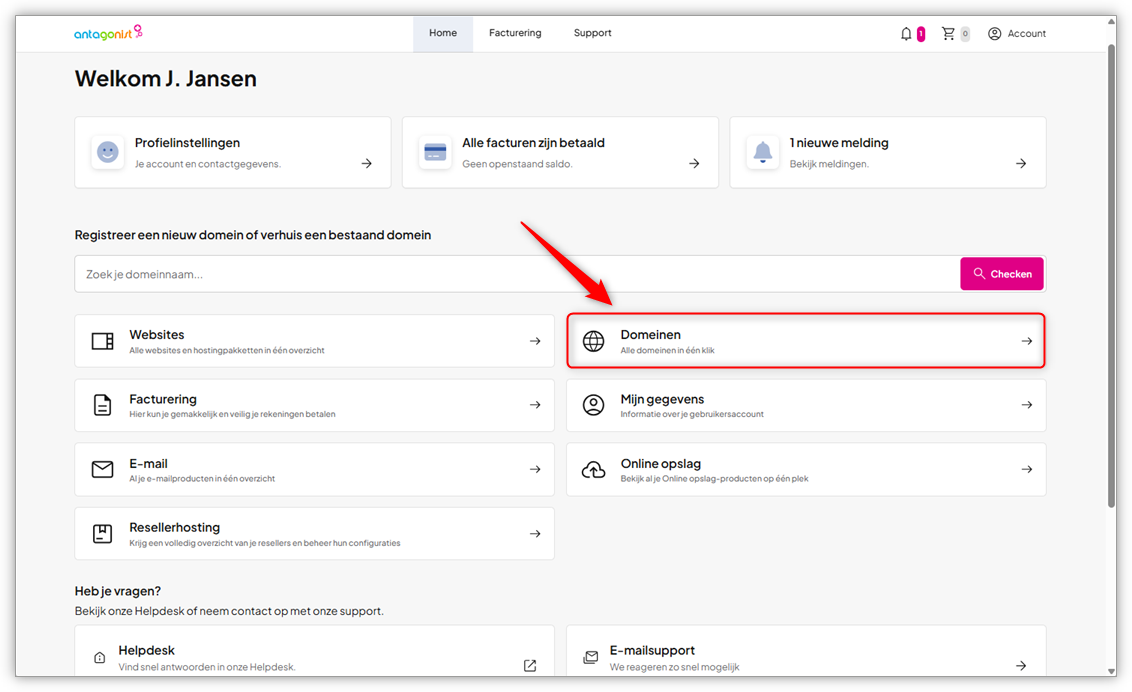Viewport: 1132px width, 692px height.
Task: Click the antagonist logo
Action: click(x=108, y=33)
